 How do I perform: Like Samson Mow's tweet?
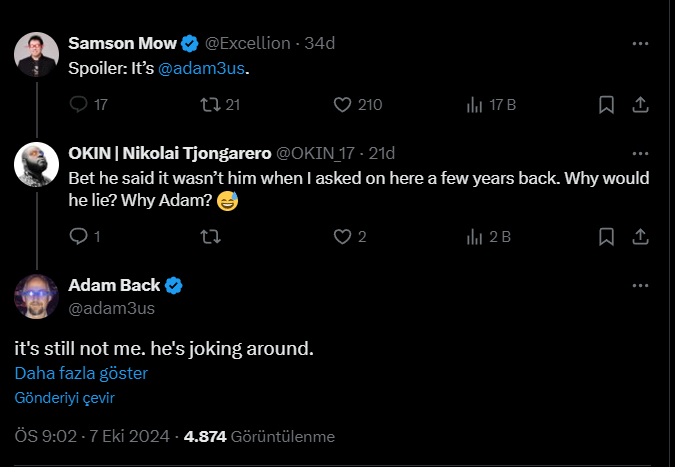point(343,104)
